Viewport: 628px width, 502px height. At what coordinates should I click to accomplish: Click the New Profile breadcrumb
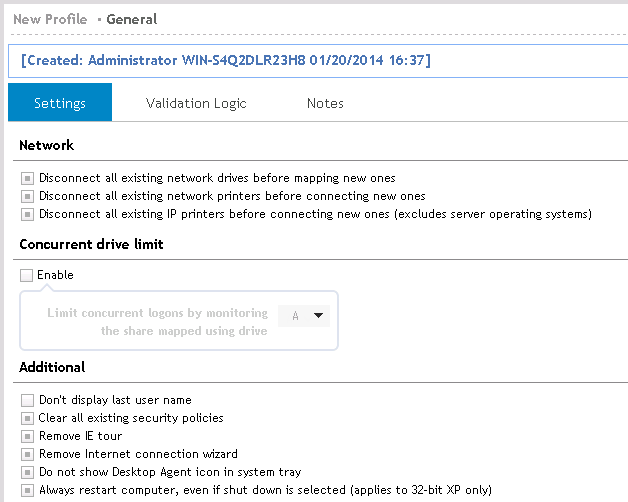pyautogui.click(x=49, y=19)
